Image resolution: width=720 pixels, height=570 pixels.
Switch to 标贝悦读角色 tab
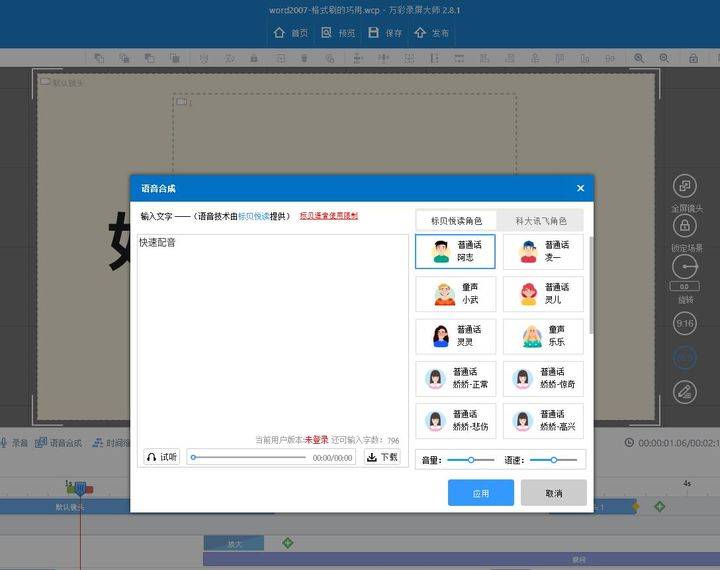(x=456, y=221)
